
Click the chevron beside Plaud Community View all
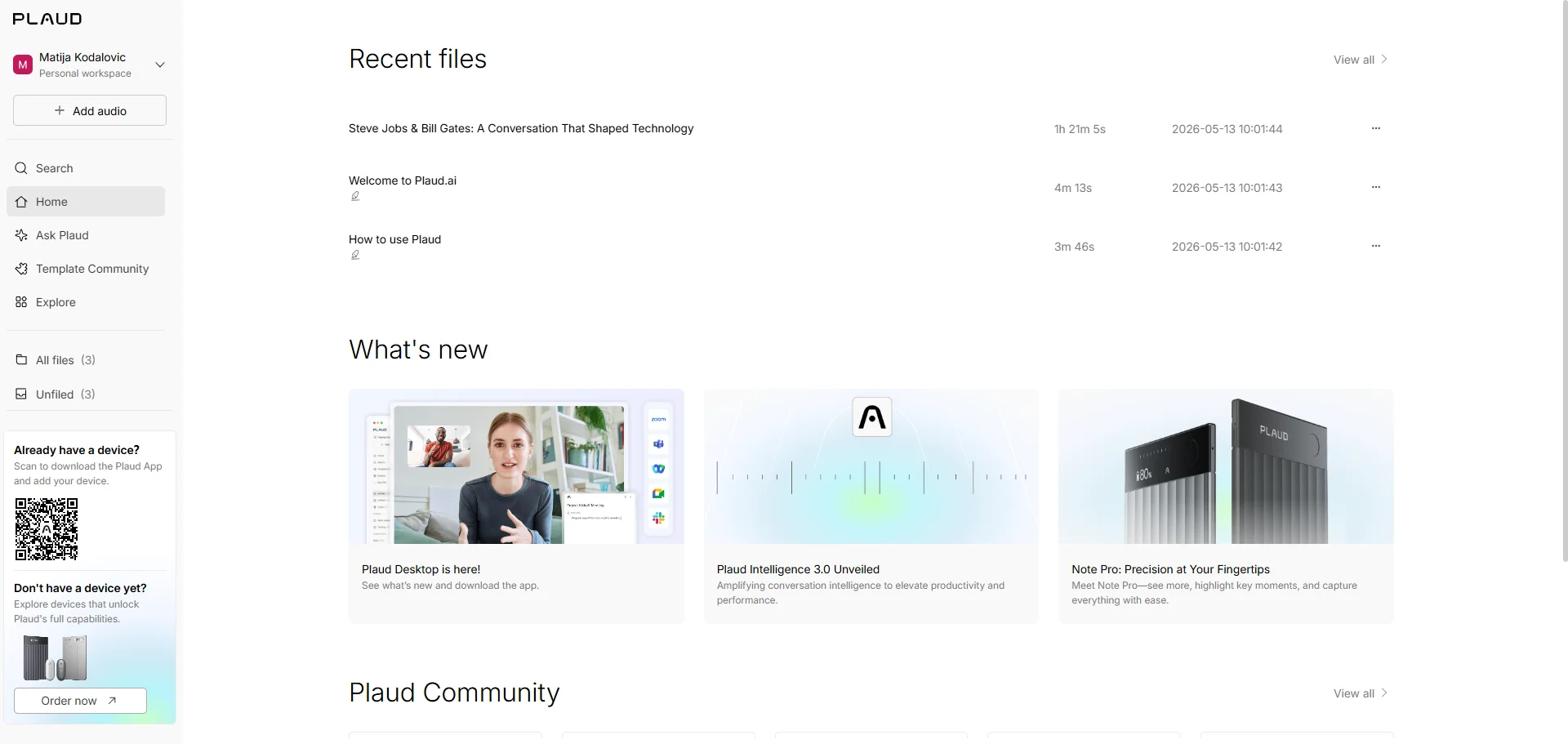1384,693
